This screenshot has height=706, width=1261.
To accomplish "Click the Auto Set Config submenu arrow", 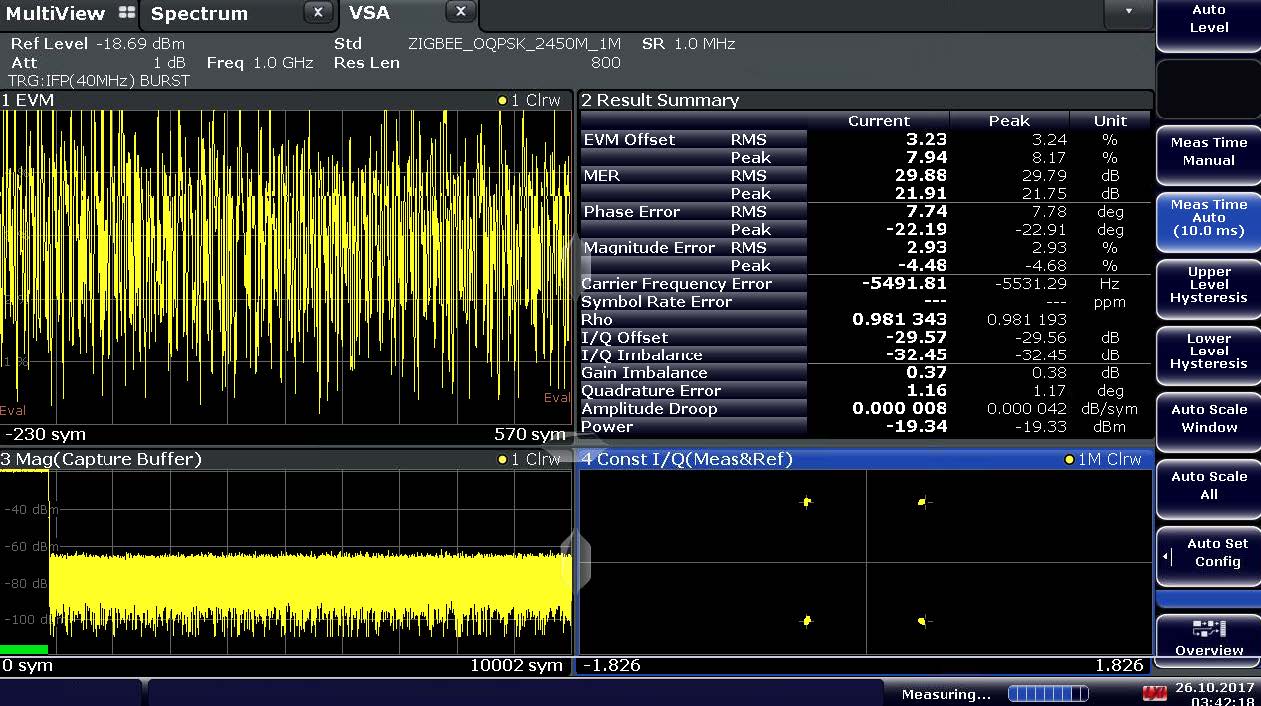I will pyautogui.click(x=1166, y=557).
